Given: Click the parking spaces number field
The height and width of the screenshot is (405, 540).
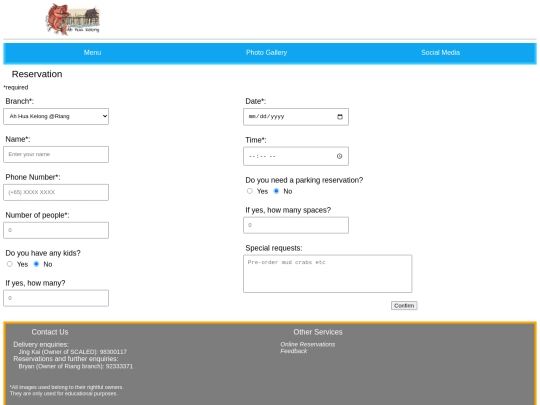Looking at the screenshot, I should coord(296,225).
